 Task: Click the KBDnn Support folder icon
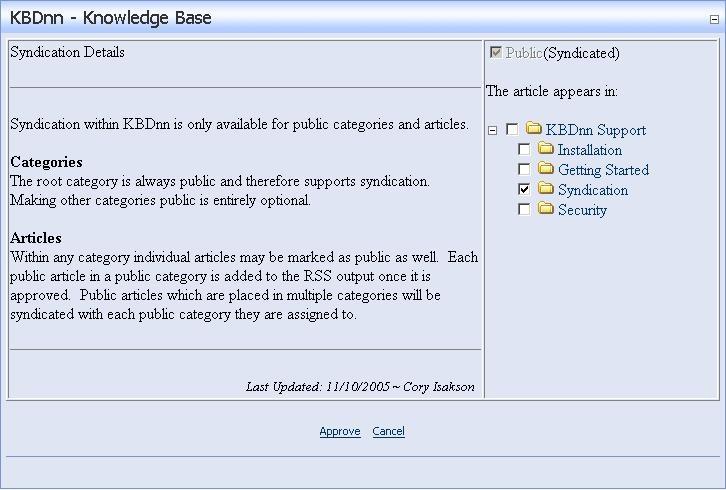point(533,129)
